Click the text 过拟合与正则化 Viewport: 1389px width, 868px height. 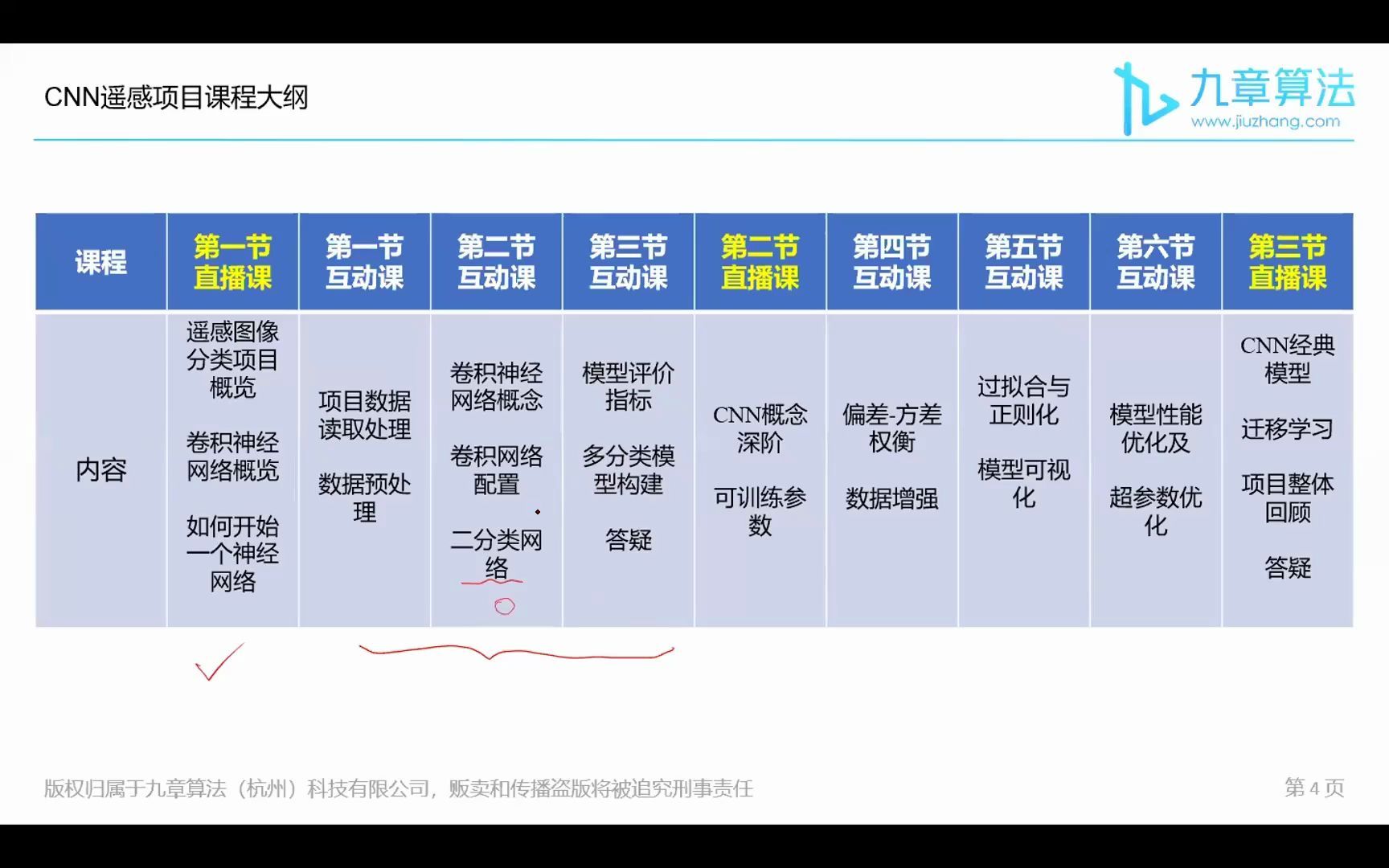(1023, 401)
